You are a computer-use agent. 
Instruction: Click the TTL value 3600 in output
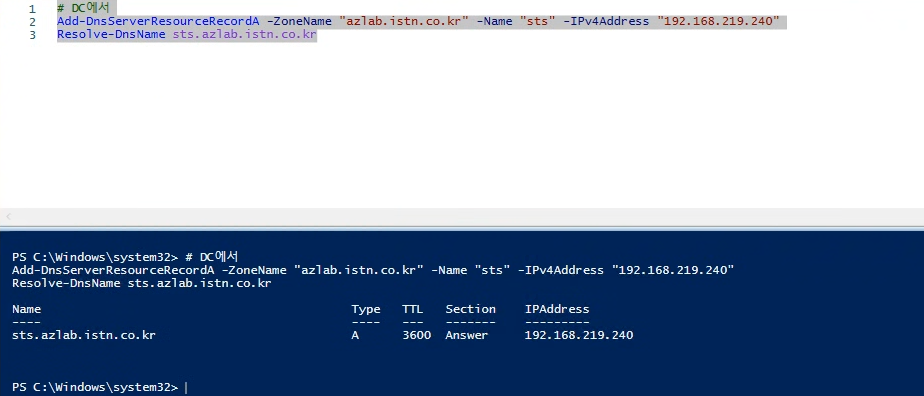(x=417, y=335)
